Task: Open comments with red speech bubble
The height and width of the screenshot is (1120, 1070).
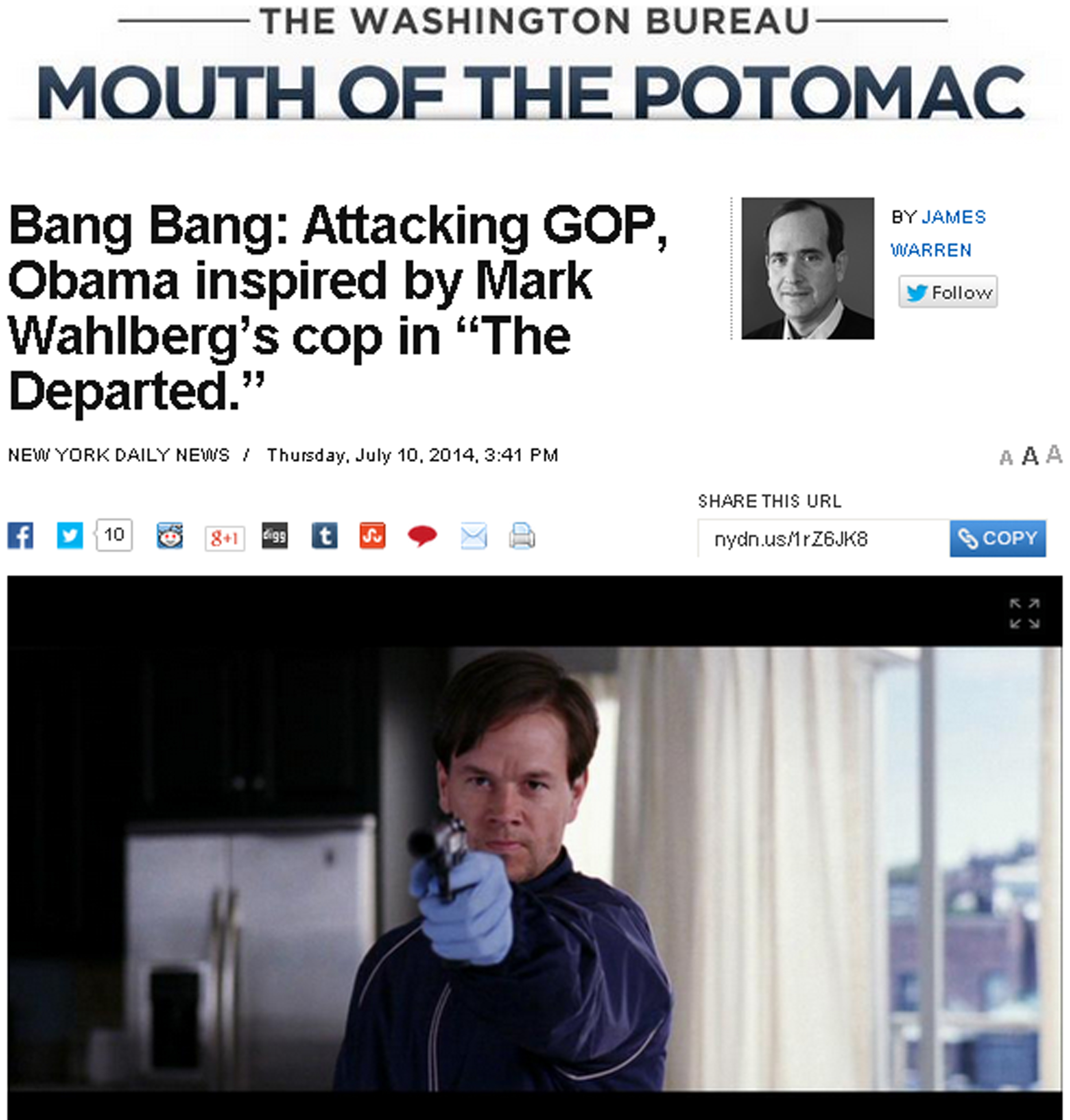Action: (x=422, y=536)
